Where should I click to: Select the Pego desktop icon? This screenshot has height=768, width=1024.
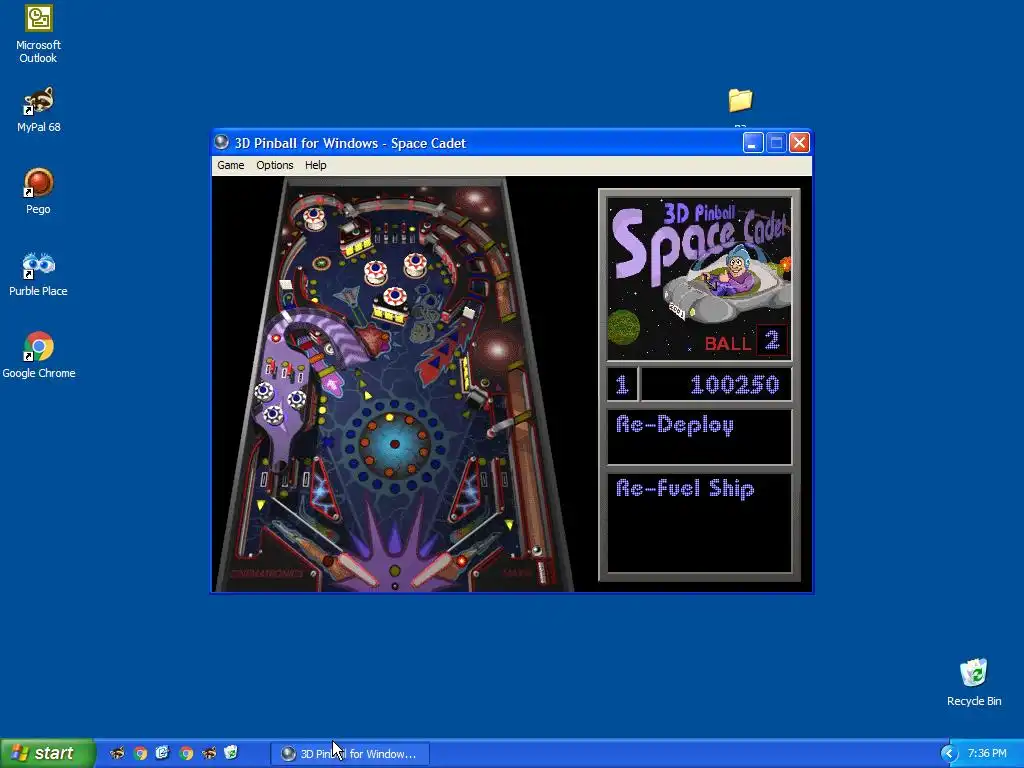(39, 191)
